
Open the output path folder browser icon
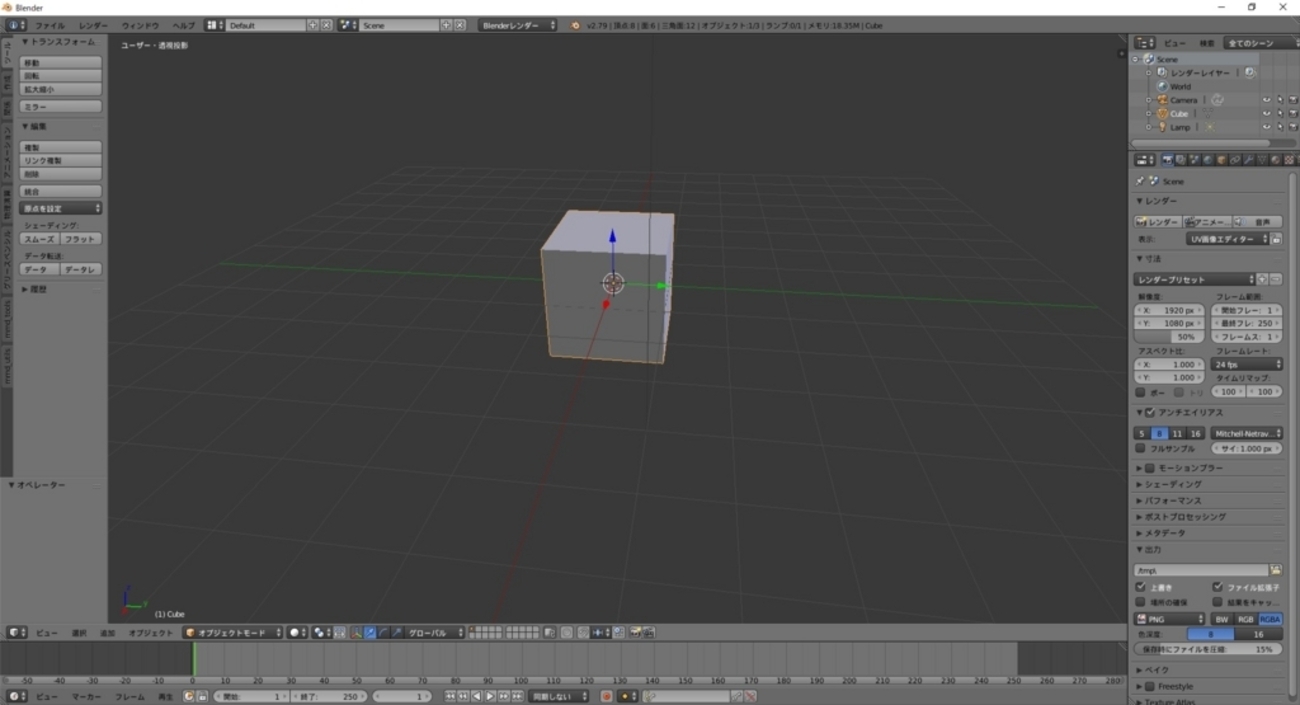pos(1276,570)
